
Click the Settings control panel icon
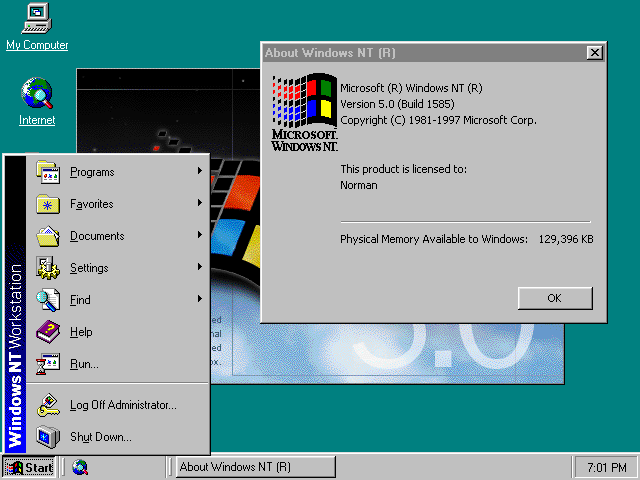[49, 268]
